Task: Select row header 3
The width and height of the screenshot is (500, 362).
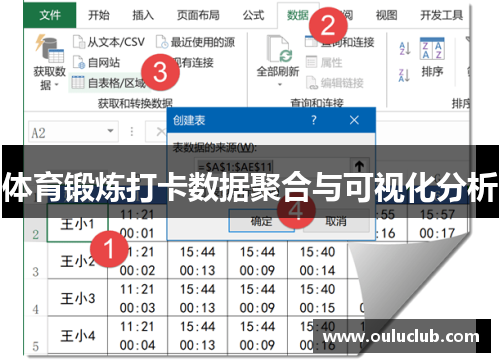Action: pyautogui.click(x=36, y=260)
